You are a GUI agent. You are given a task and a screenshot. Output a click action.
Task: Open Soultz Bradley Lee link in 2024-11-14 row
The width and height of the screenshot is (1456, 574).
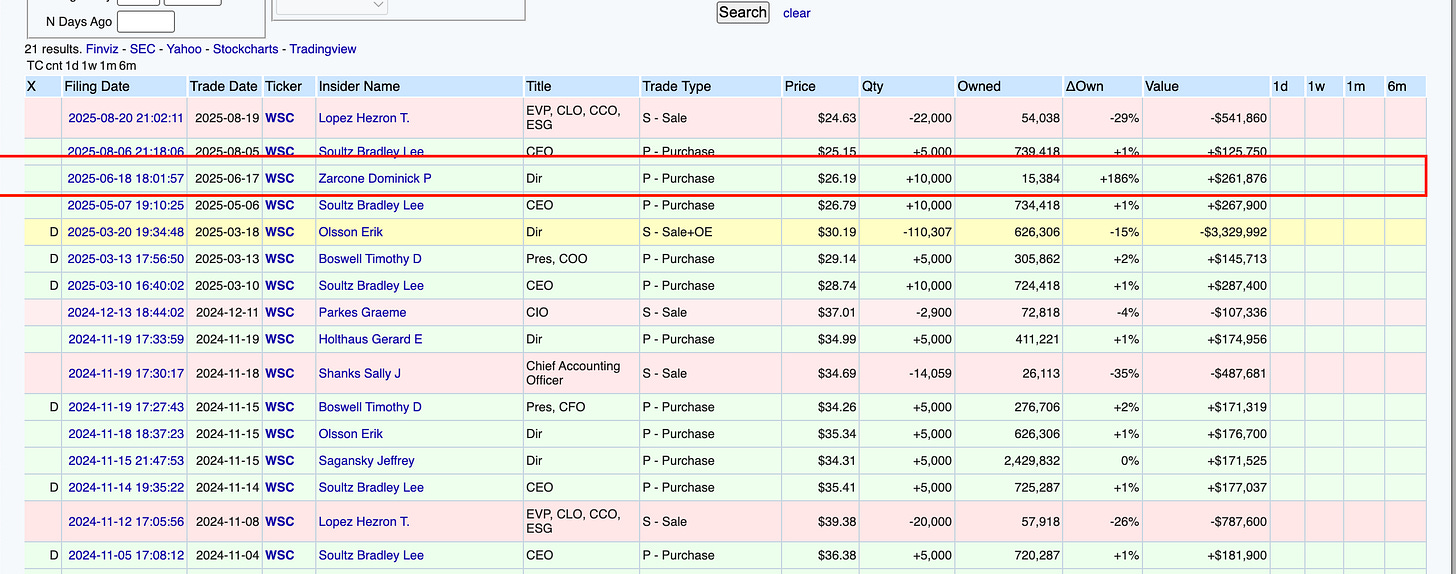click(x=371, y=488)
